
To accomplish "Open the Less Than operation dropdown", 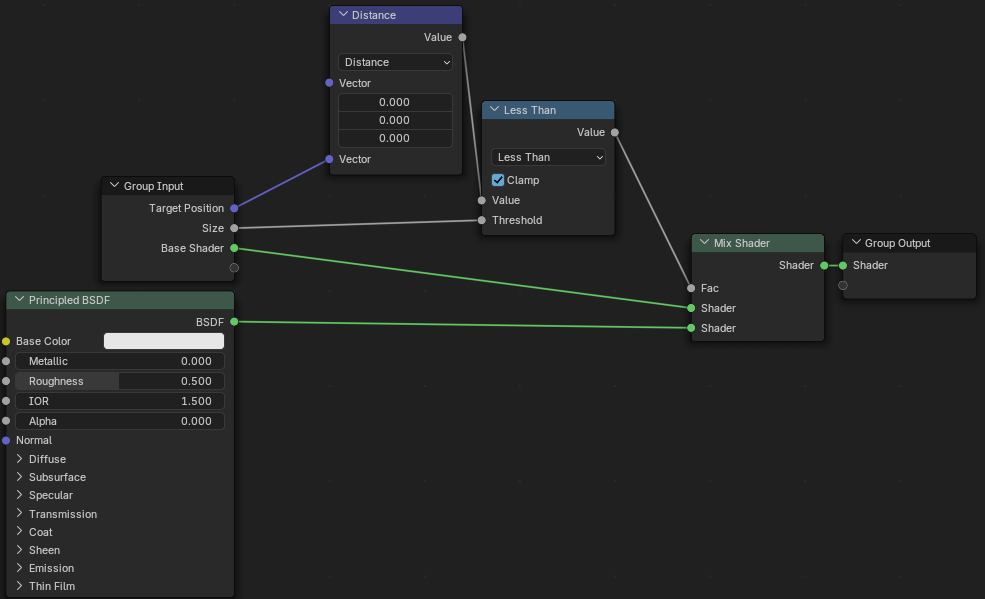I will pos(549,157).
